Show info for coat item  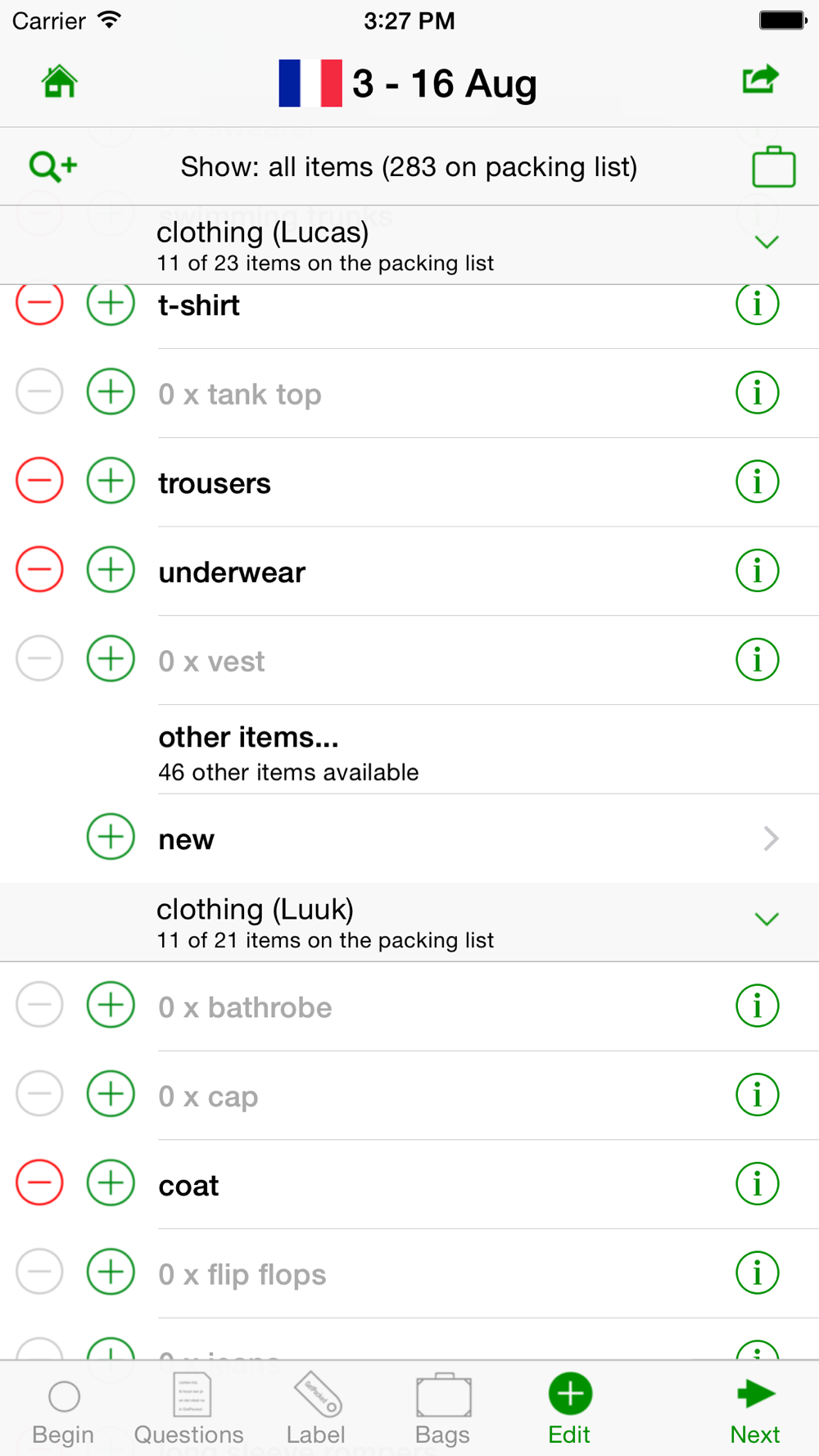pos(757,1183)
